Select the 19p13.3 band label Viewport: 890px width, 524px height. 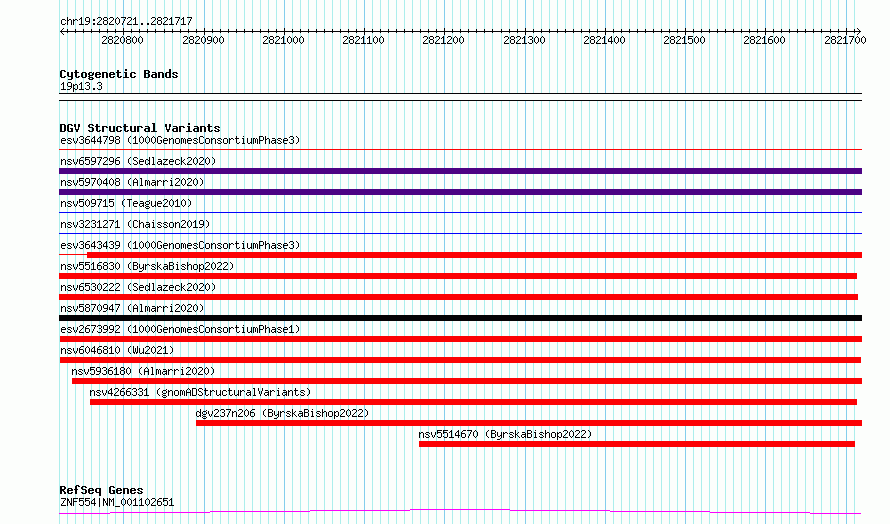pyautogui.click(x=81, y=86)
